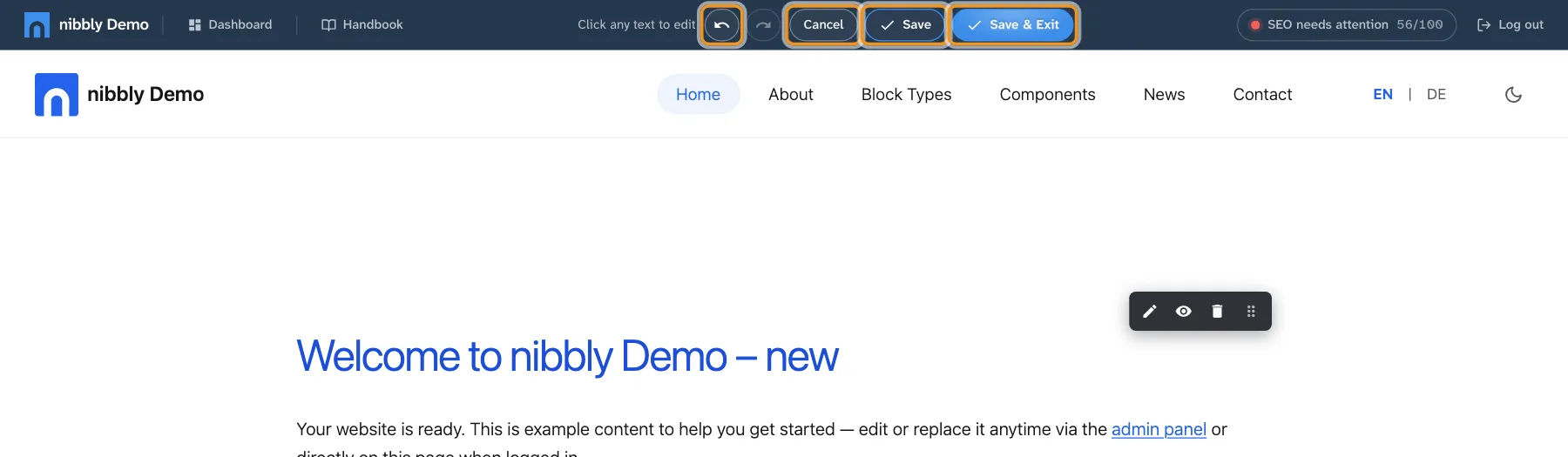Click the redo arrow icon
This screenshot has width=1568, height=457.
[x=763, y=25]
